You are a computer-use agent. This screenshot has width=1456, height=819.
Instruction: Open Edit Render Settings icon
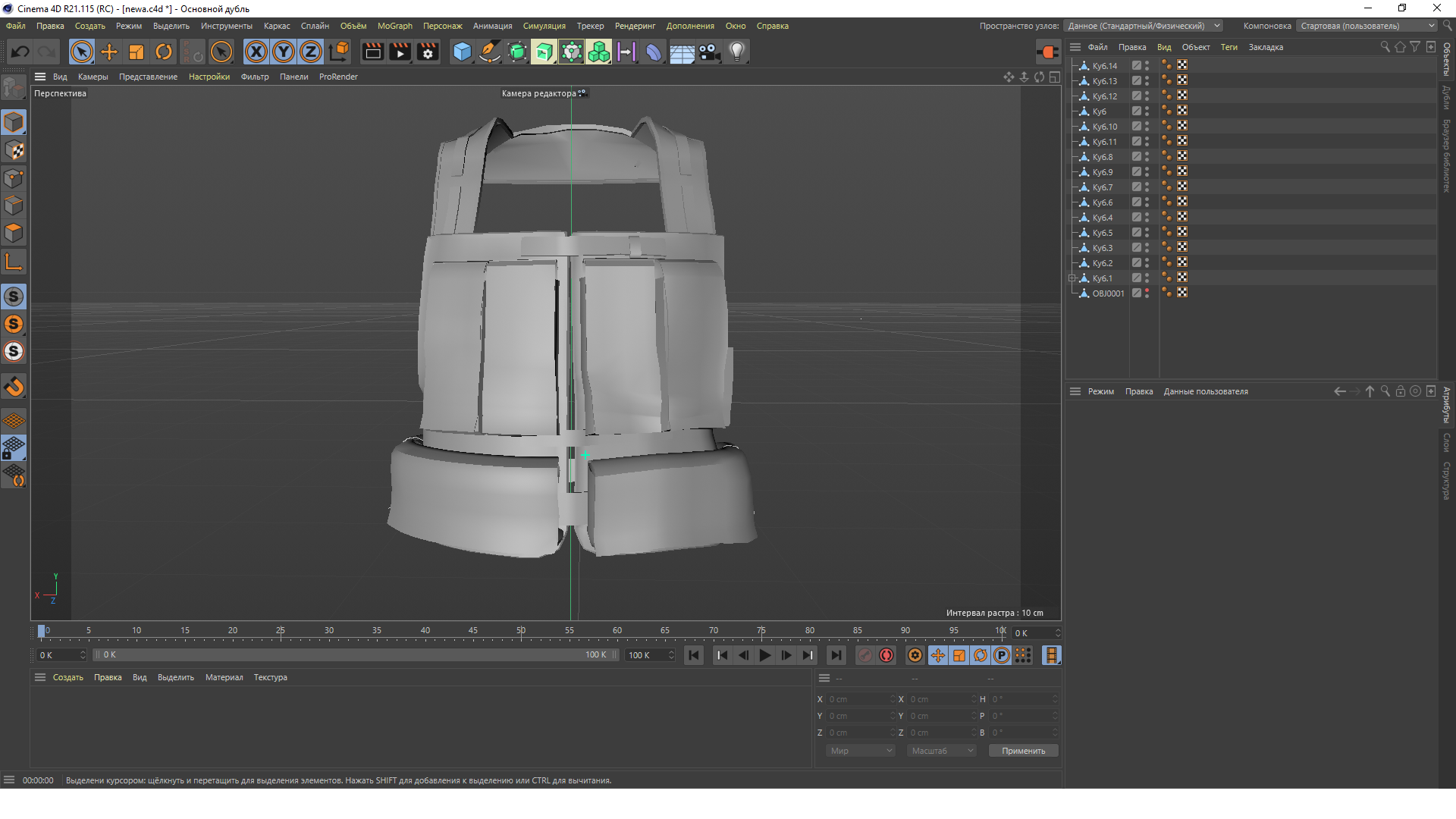[x=428, y=52]
